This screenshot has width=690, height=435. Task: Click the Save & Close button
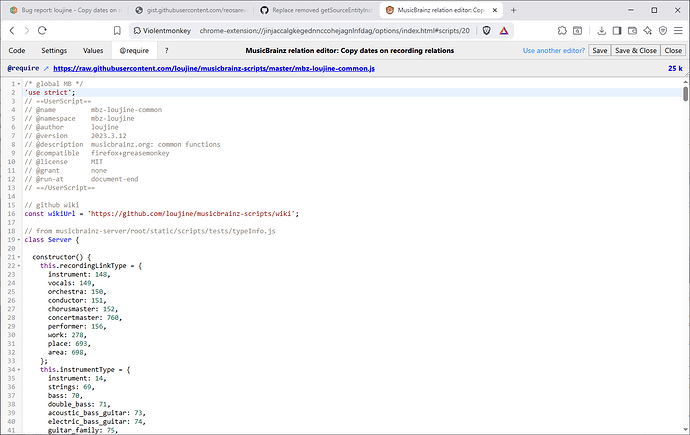635,50
